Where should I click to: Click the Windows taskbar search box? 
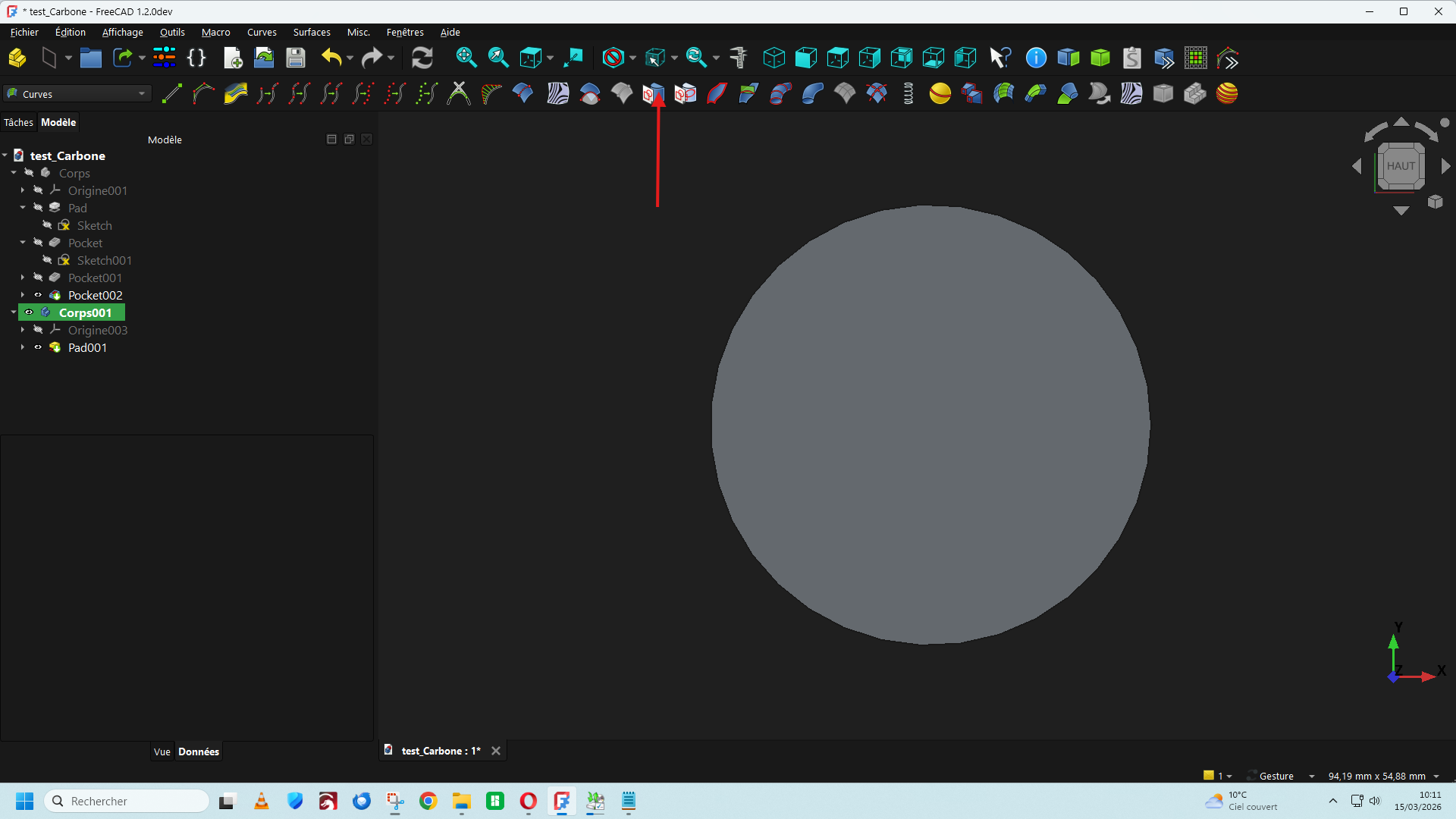click(127, 801)
